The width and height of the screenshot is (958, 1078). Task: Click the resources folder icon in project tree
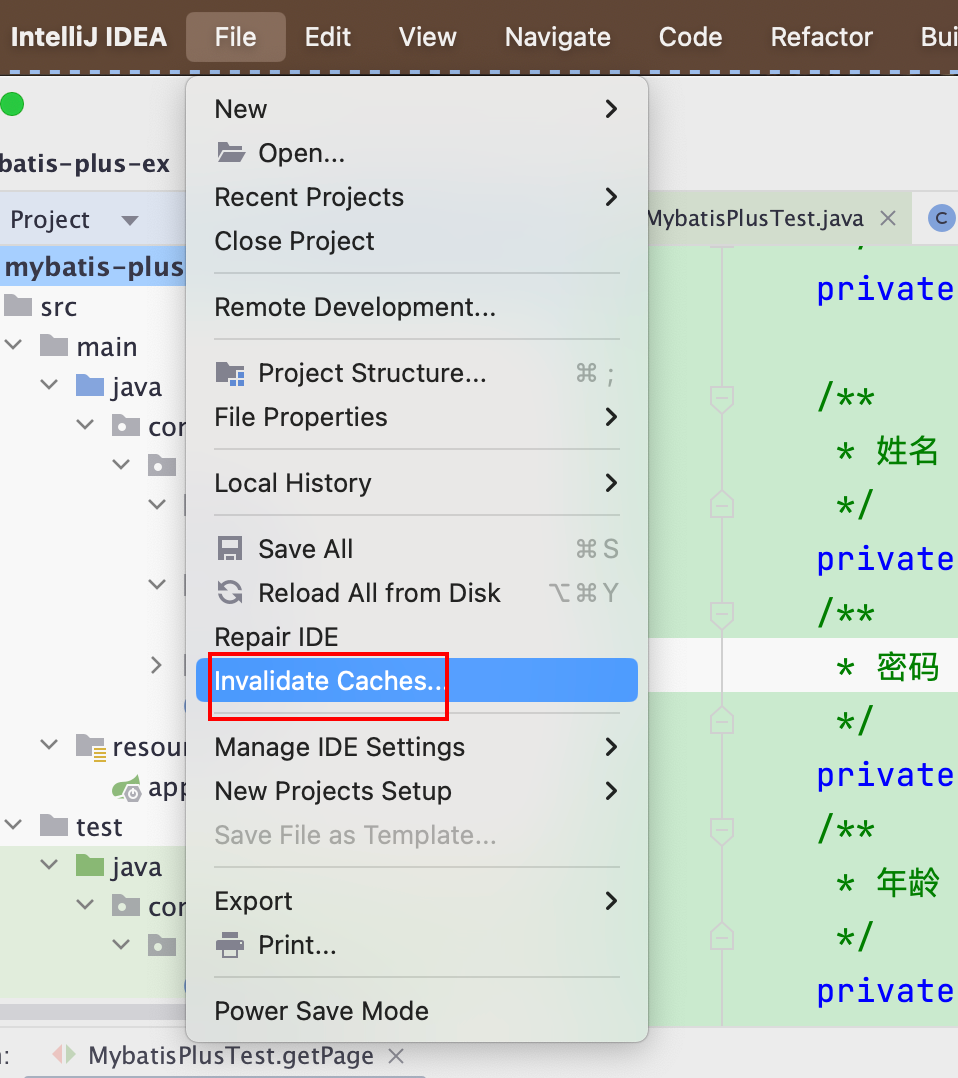pos(92,747)
